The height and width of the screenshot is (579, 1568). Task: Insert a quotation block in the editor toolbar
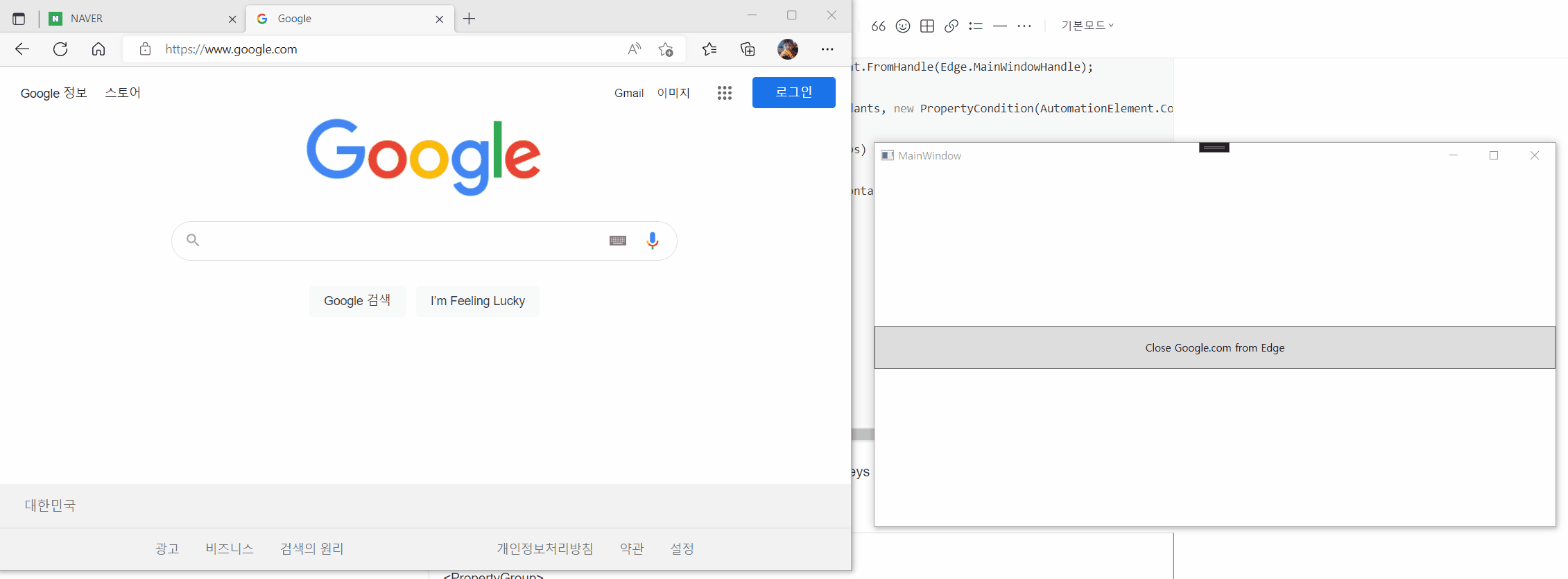[878, 26]
